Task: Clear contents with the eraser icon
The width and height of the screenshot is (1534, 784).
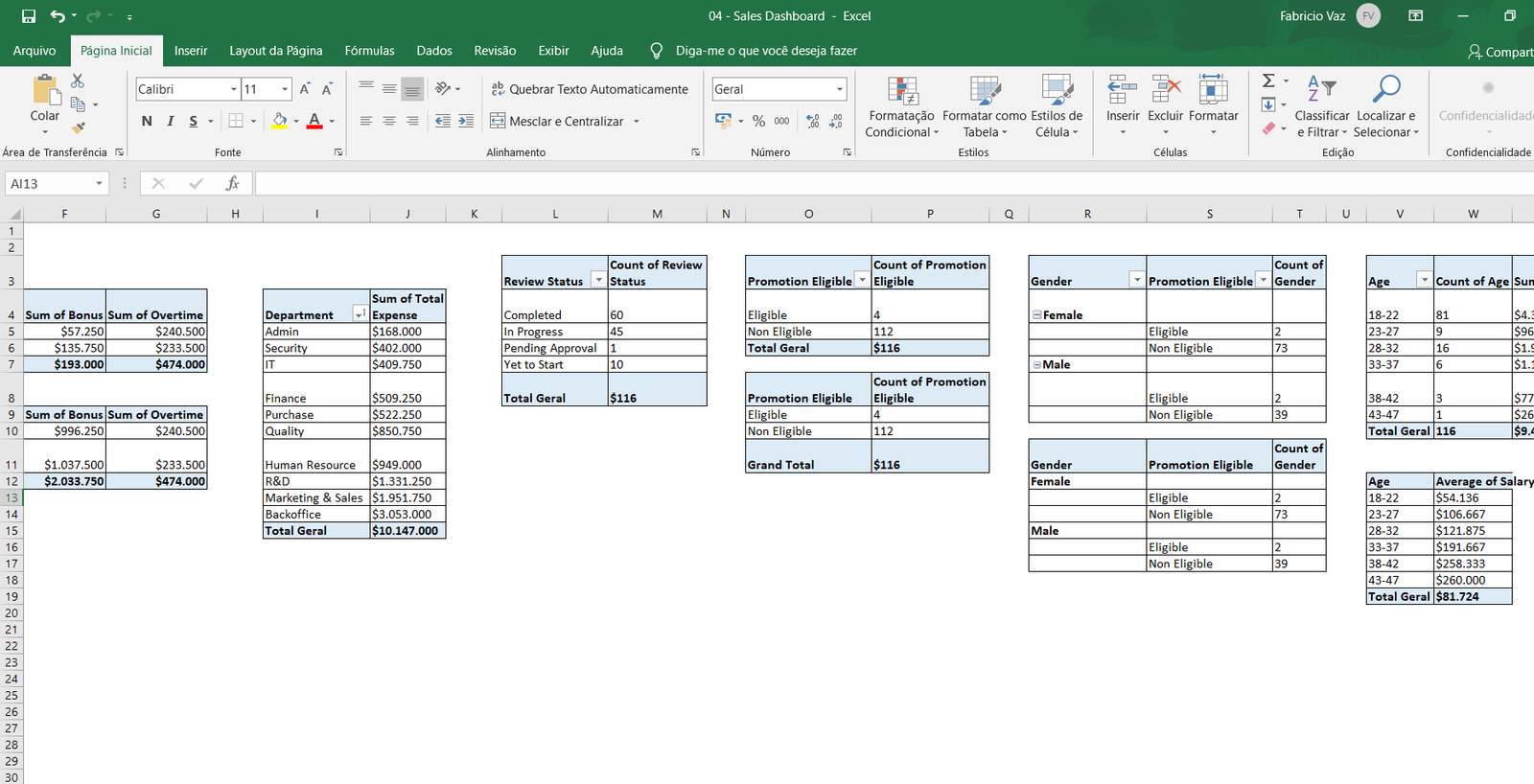Action: (x=1269, y=127)
